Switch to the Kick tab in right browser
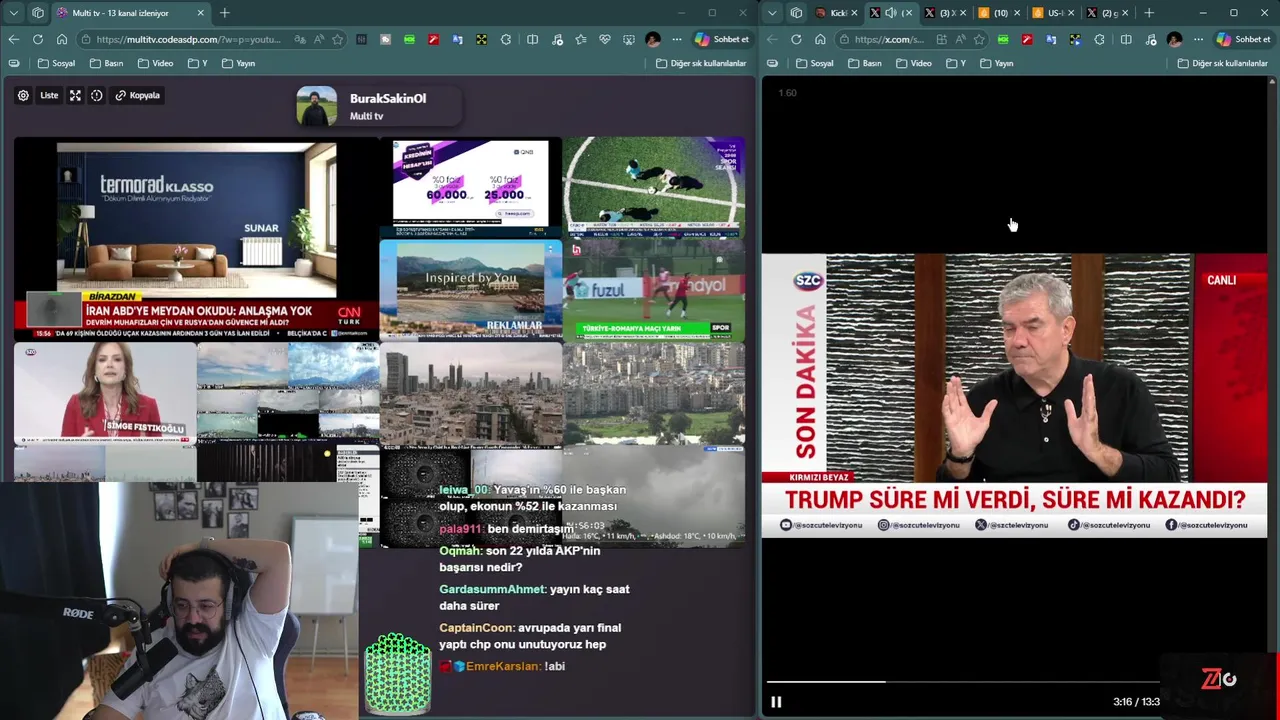This screenshot has width=1280, height=720. 836,13
